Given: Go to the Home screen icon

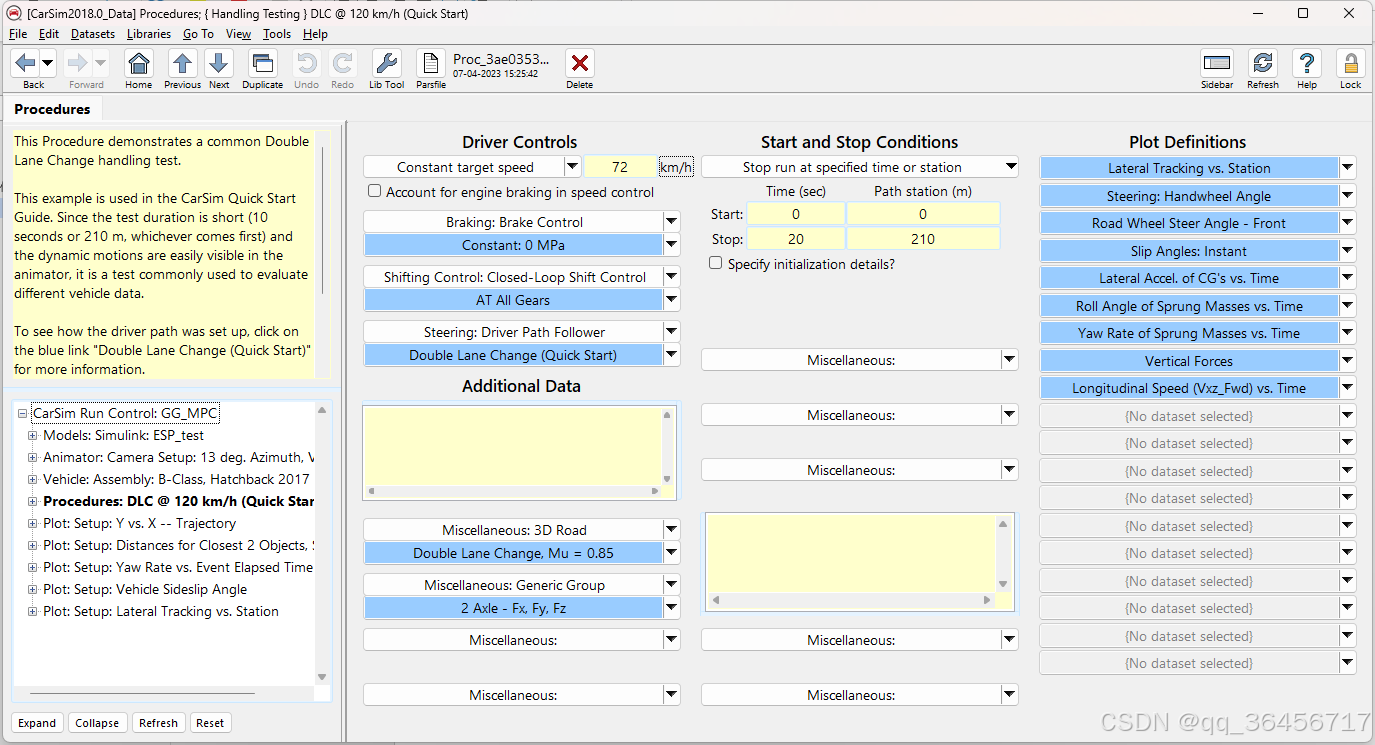Looking at the screenshot, I should pos(139,63).
